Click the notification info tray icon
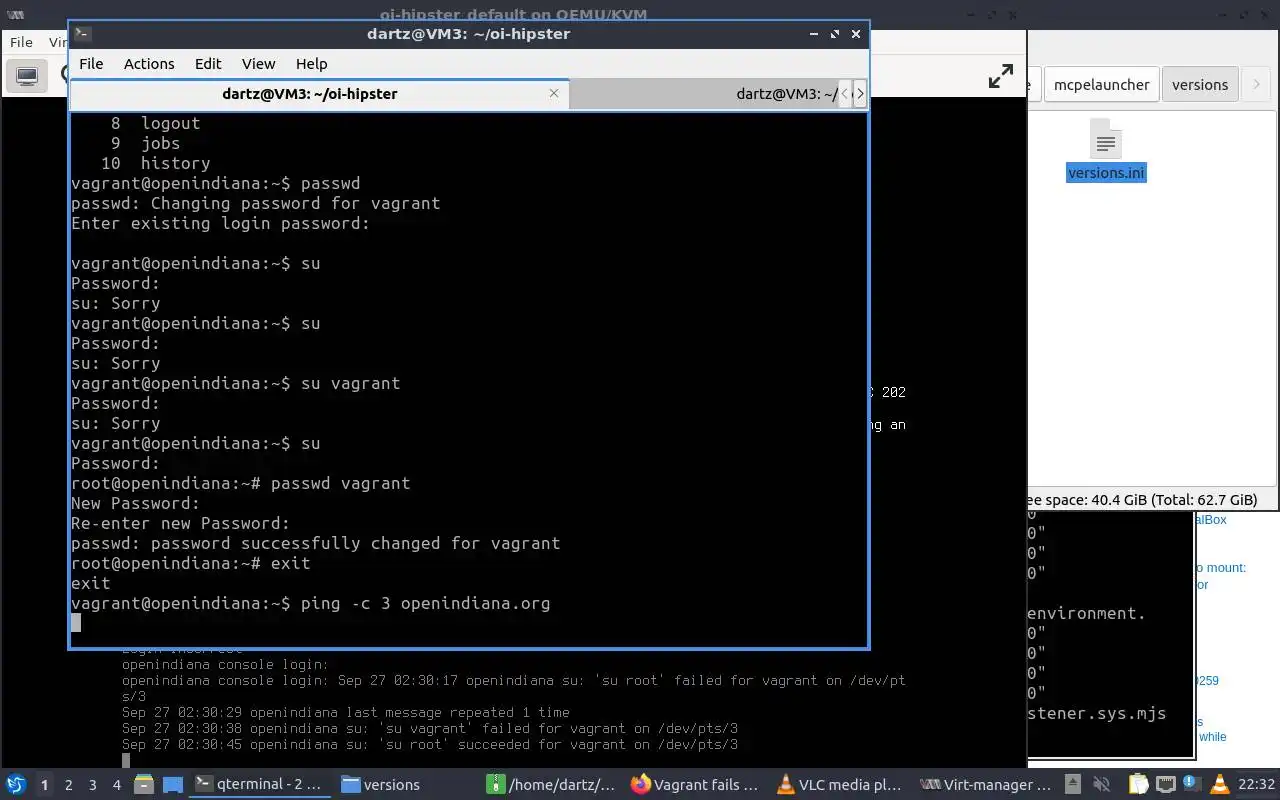Image resolution: width=1280 pixels, height=800 pixels. (x=1191, y=784)
